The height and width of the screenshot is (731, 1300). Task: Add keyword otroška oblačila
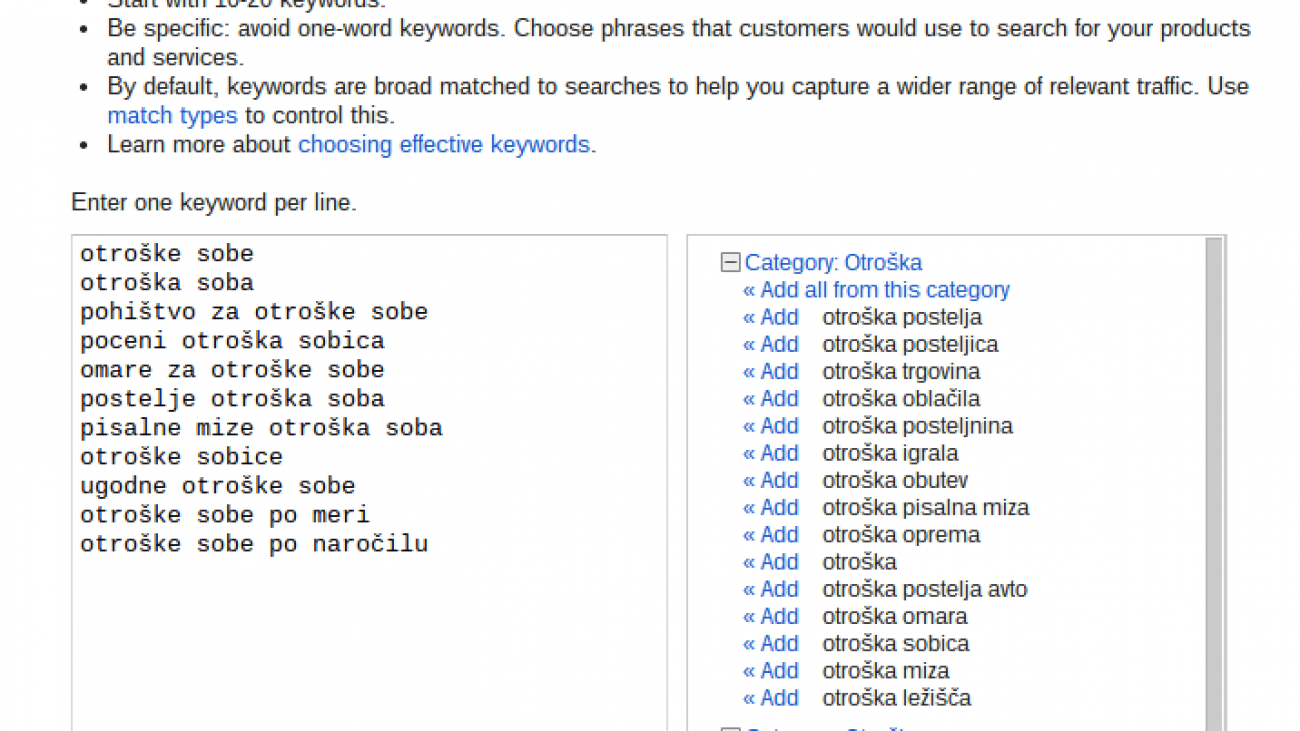click(771, 399)
